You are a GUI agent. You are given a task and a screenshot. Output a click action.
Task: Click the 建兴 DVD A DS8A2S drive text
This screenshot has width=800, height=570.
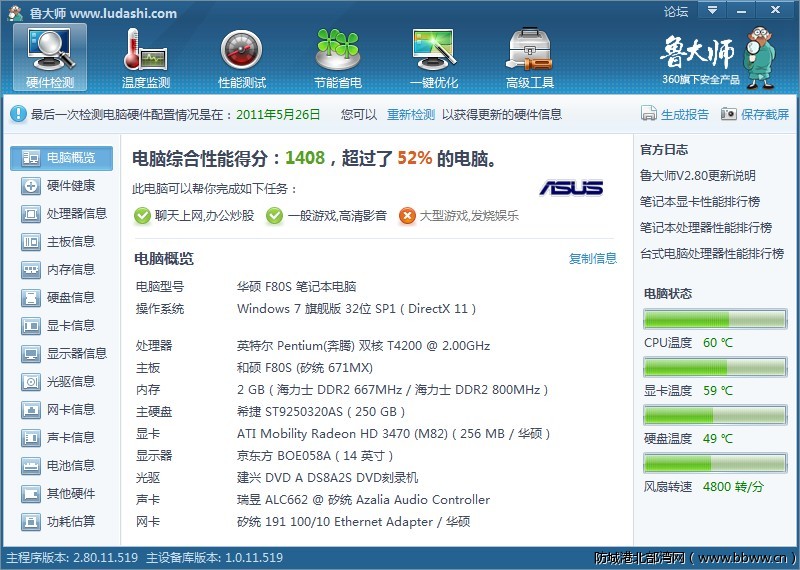point(327,478)
